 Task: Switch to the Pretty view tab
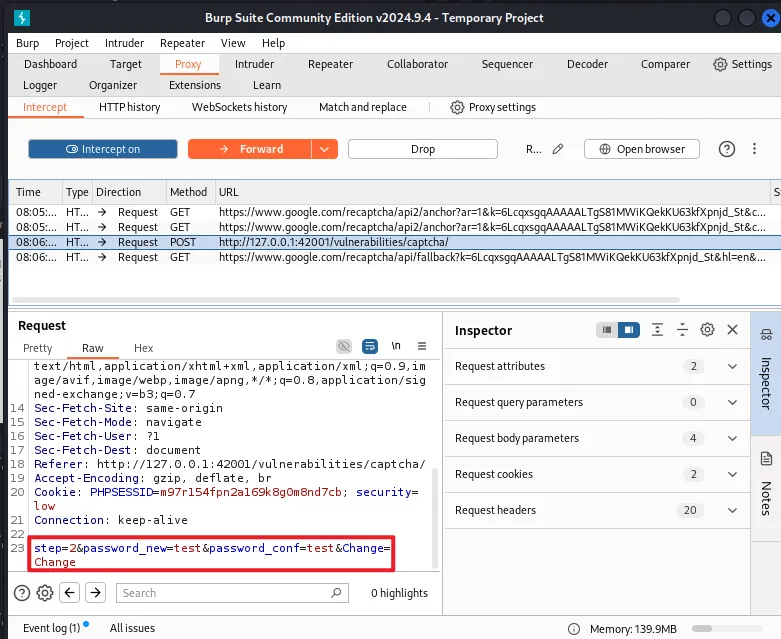[x=37, y=348]
